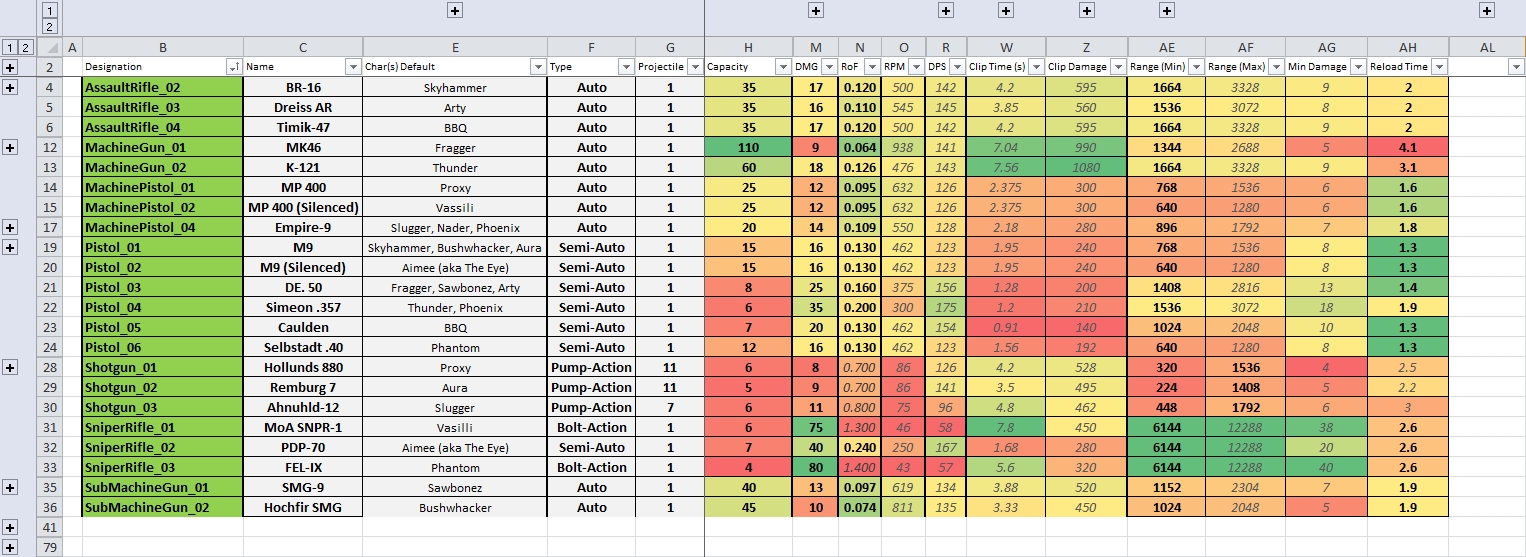
Task: Expand the row group beside row 28
Action: [x=10, y=368]
